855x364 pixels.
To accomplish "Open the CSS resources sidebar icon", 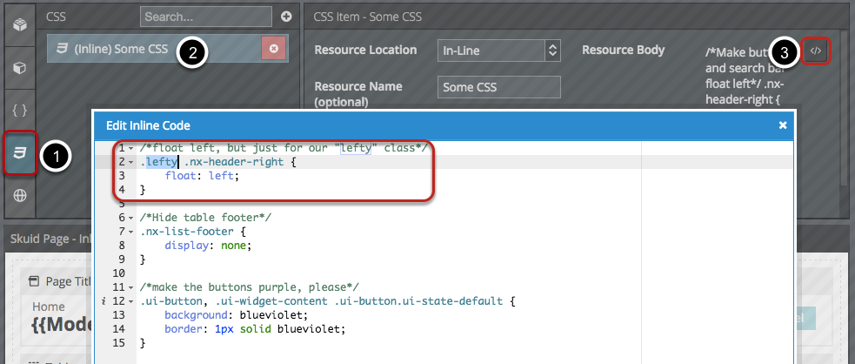I will [20, 153].
